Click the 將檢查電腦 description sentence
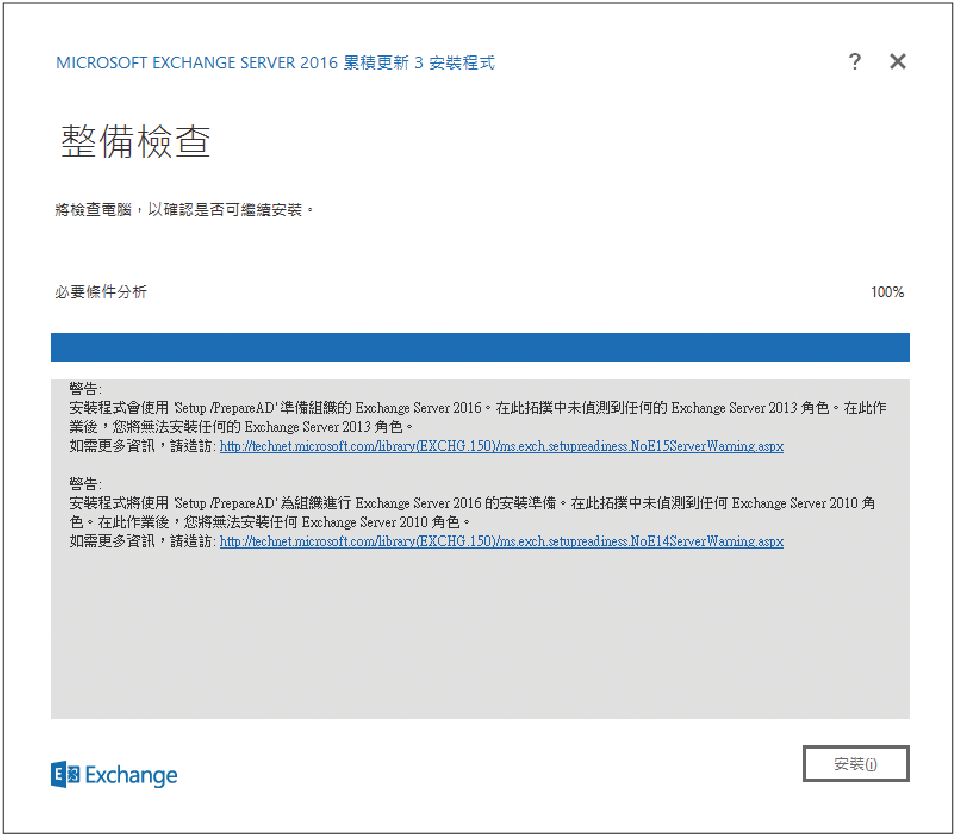Viewport: 957px width, 838px height. pyautogui.click(x=184, y=210)
